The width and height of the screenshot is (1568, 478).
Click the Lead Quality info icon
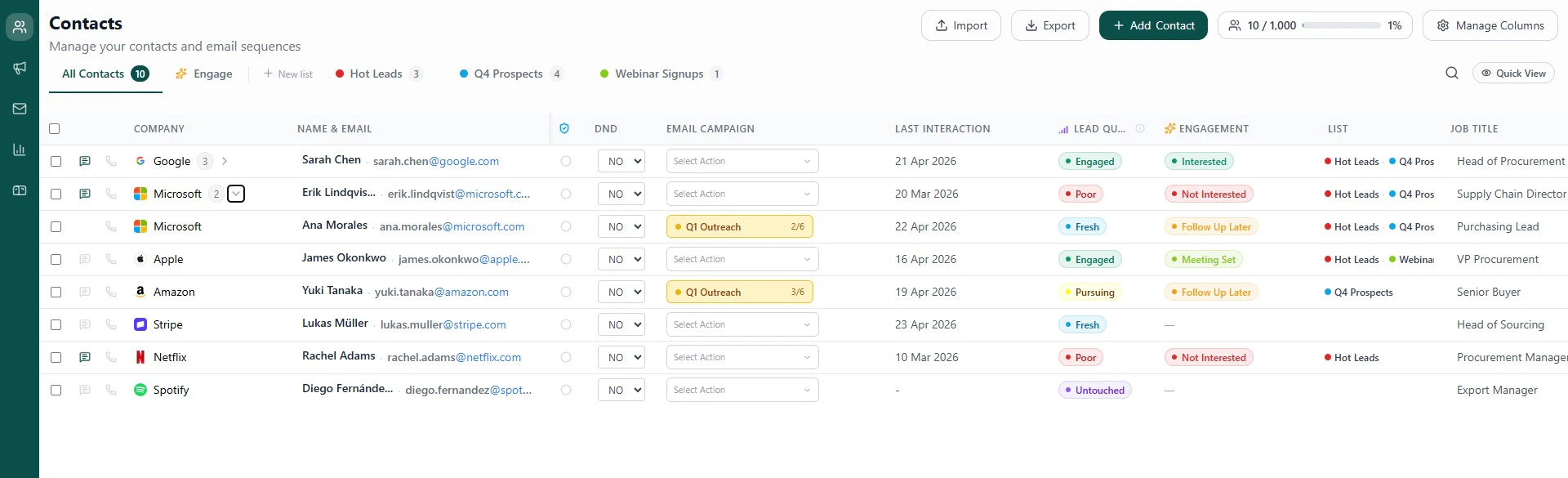[x=1140, y=129]
